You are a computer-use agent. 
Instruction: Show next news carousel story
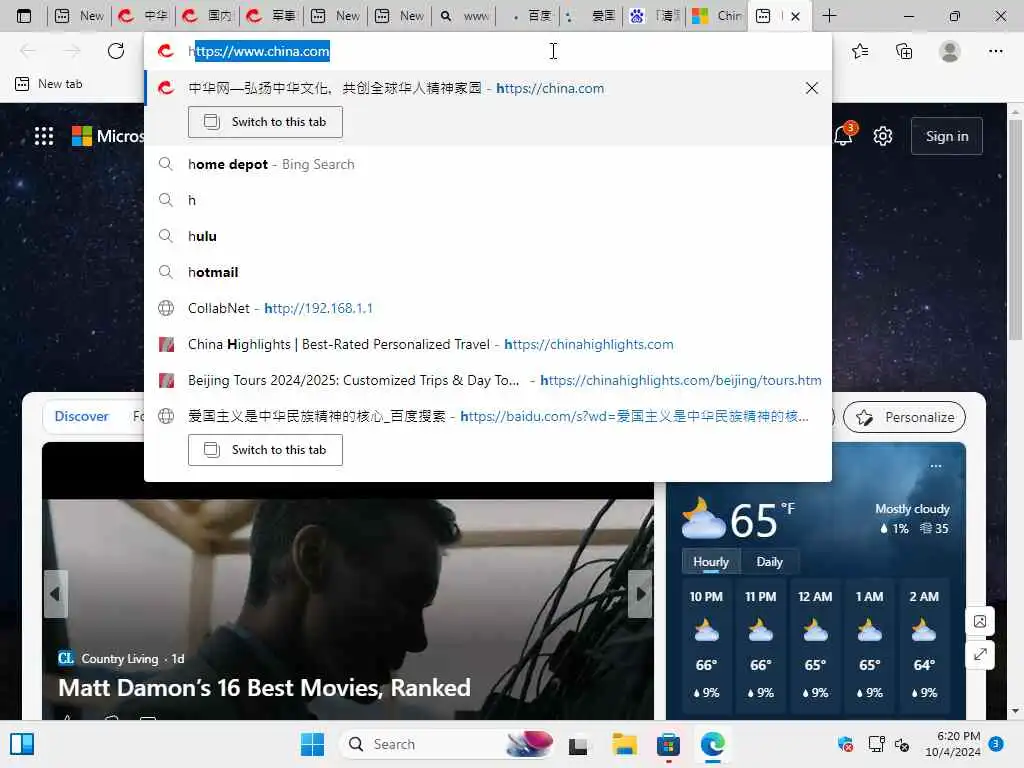tap(640, 594)
